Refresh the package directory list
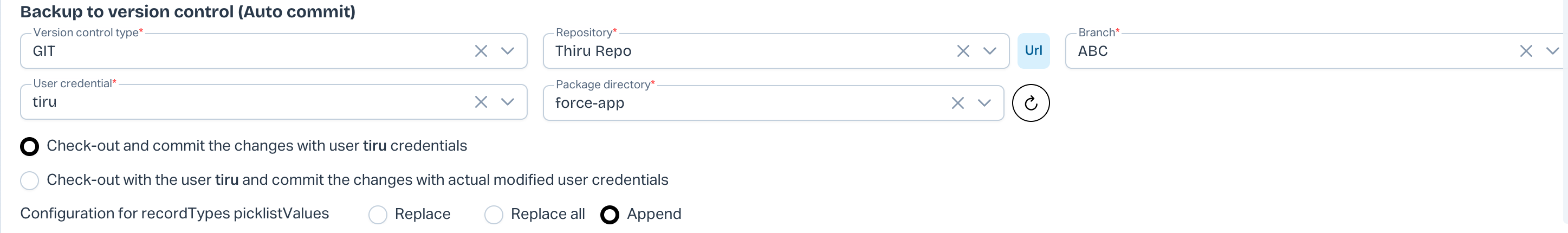The height and width of the screenshot is (233, 1568). tap(1031, 103)
